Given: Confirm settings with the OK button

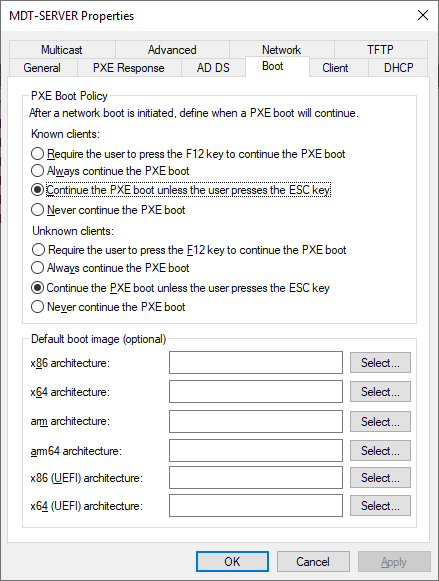Looking at the screenshot, I should tap(232, 561).
